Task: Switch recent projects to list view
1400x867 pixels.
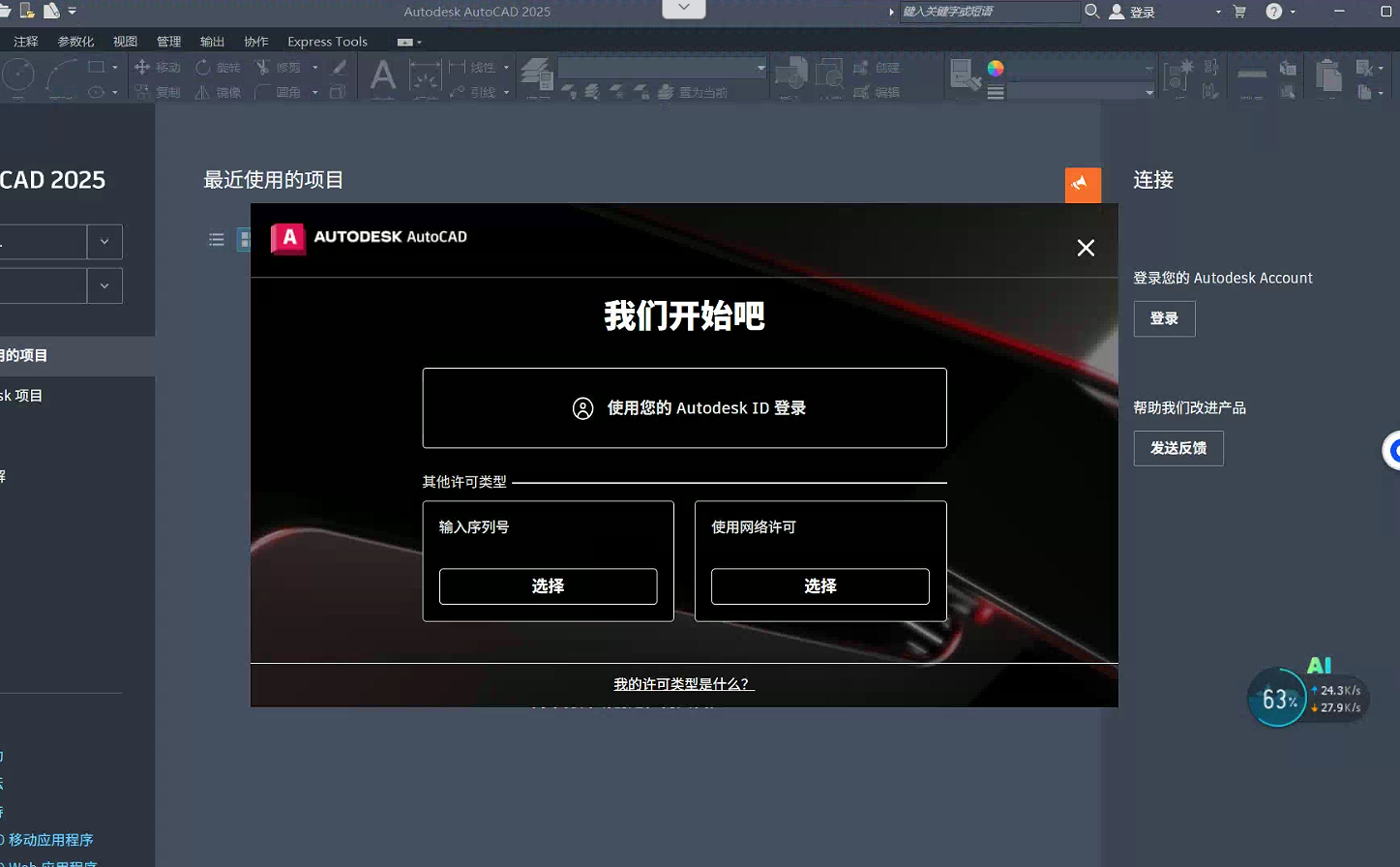Action: [217, 239]
